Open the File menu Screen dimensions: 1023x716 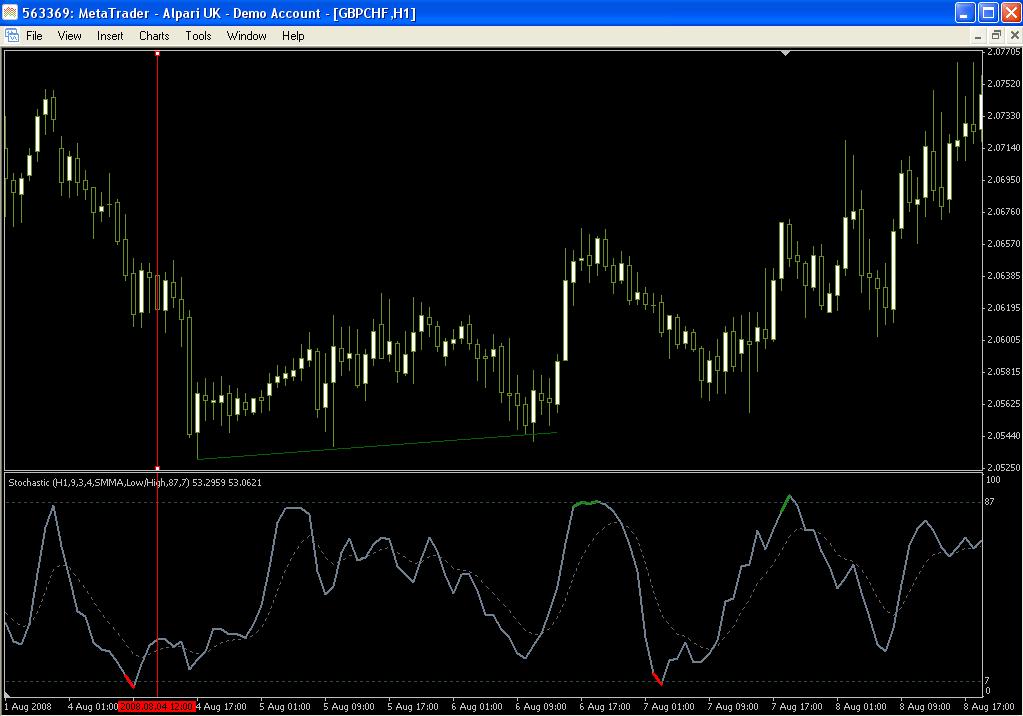[34, 35]
